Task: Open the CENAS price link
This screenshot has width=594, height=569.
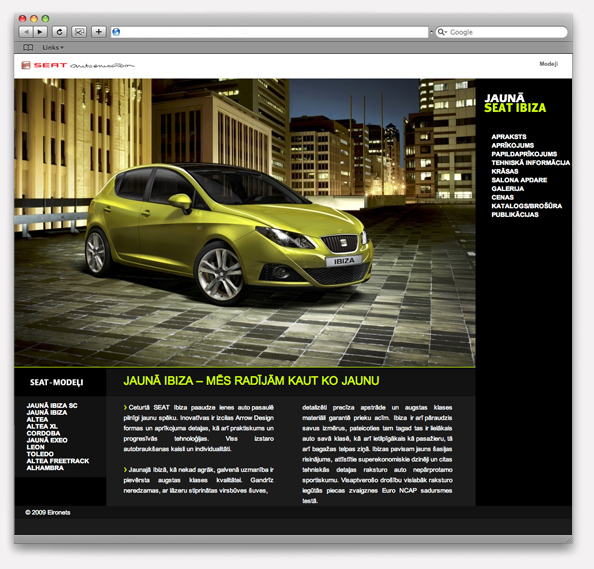Action: [502, 197]
